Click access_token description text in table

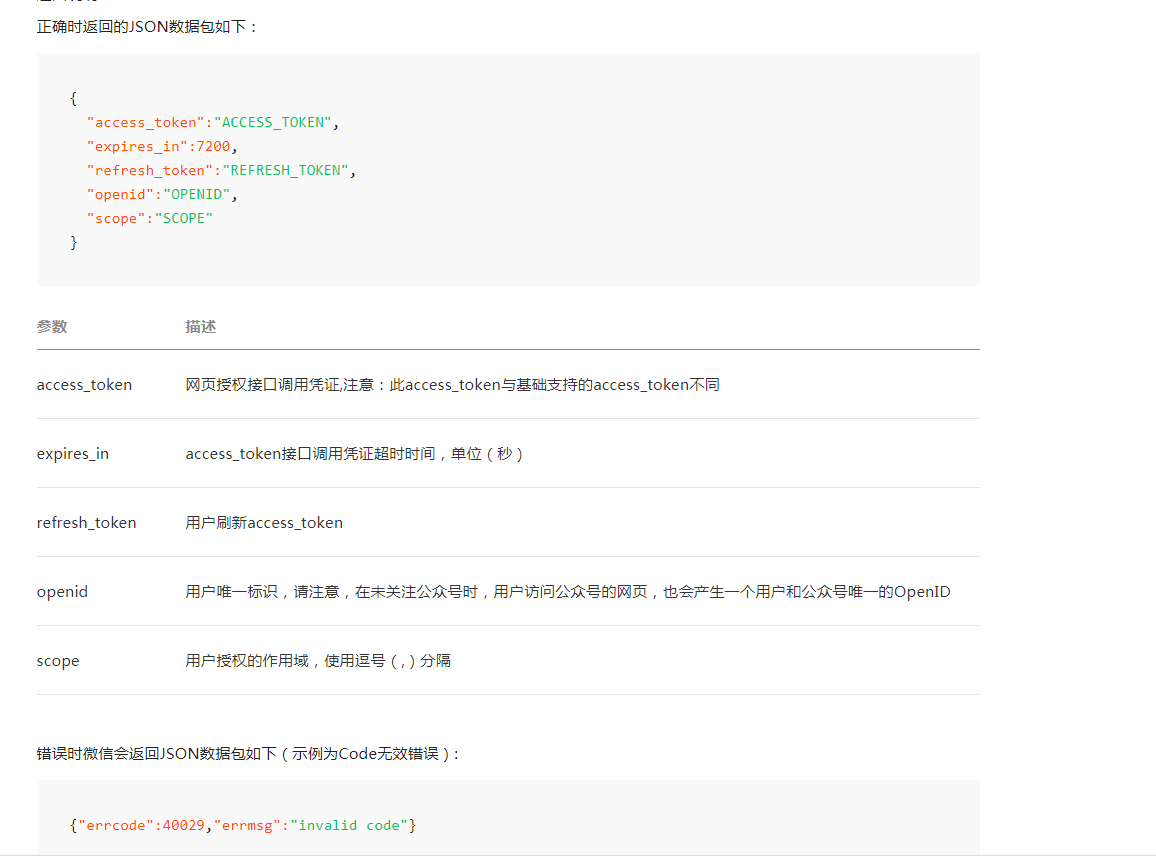click(x=452, y=384)
